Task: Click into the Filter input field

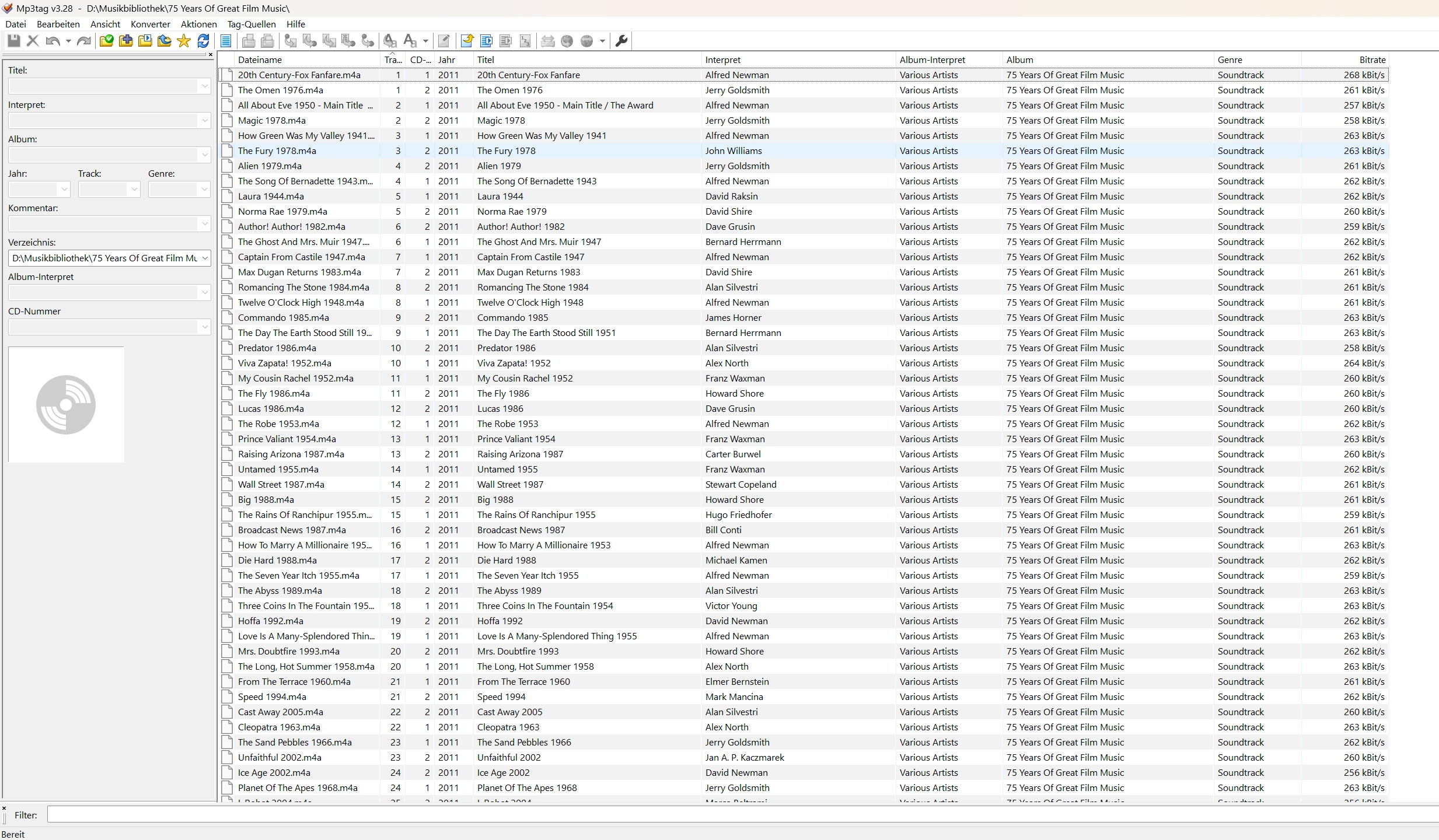Action: point(742,815)
